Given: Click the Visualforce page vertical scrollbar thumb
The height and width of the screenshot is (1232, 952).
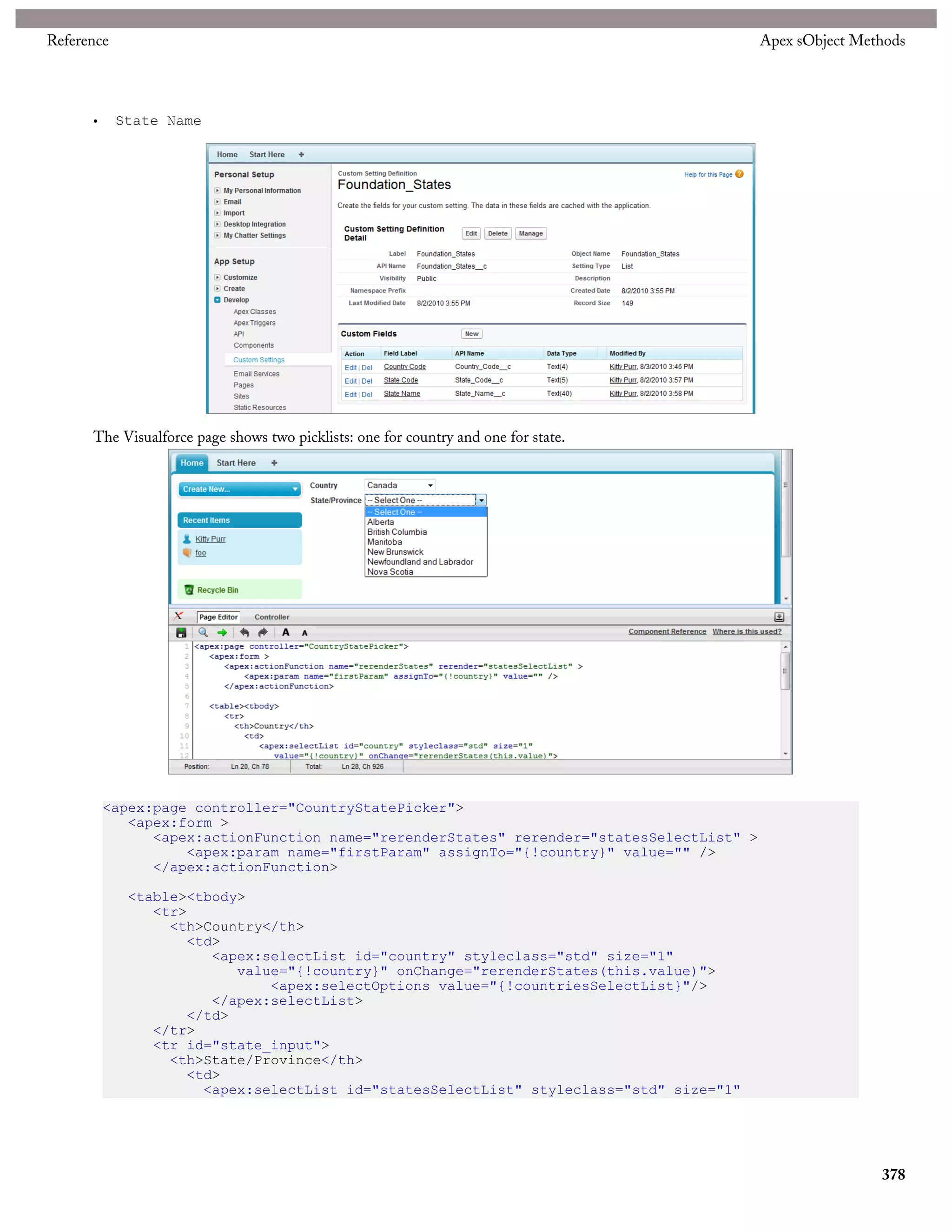Looking at the screenshot, I should 786,504.
